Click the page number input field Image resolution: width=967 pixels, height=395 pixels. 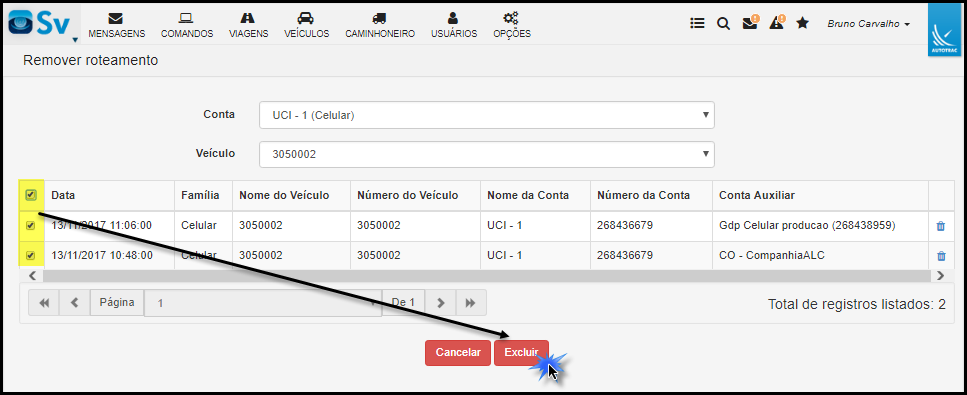pyautogui.click(x=263, y=303)
